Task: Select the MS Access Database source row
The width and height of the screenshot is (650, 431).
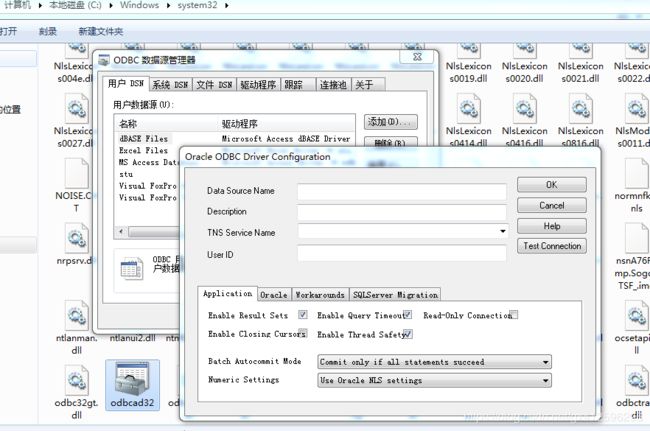Action: tap(148, 162)
